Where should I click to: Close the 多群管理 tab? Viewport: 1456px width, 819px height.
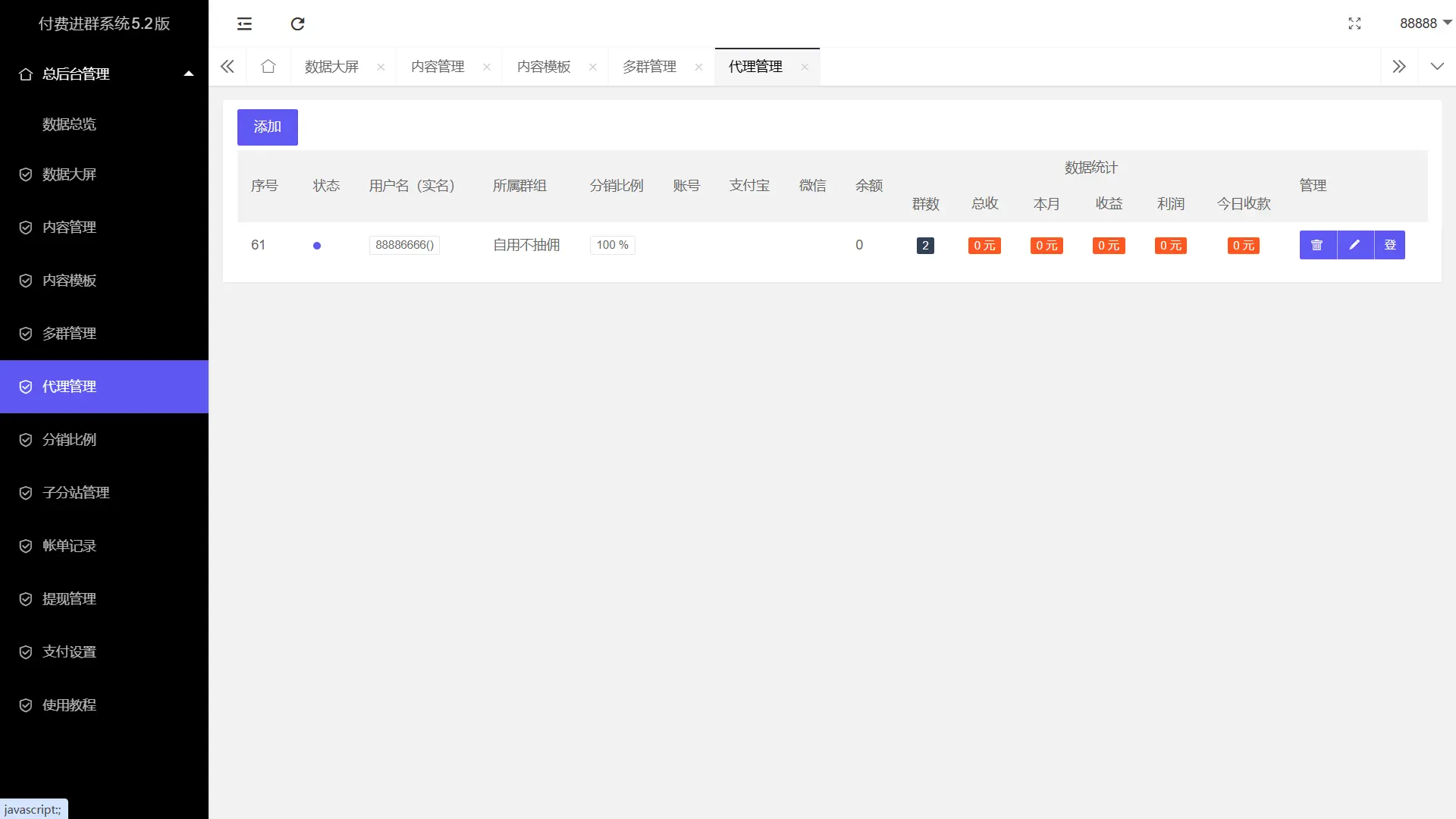(x=698, y=67)
